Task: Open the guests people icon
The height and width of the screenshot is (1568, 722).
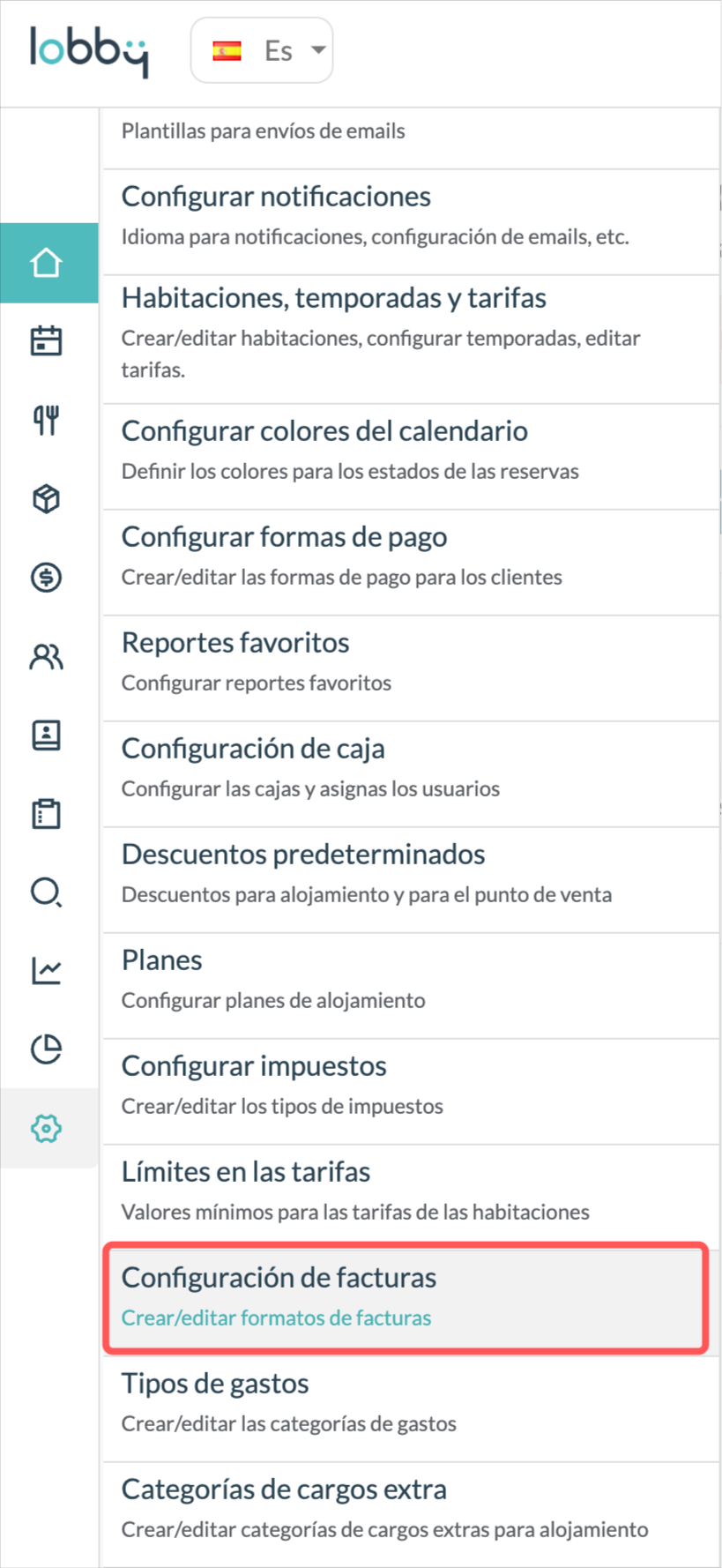Action: [x=47, y=656]
